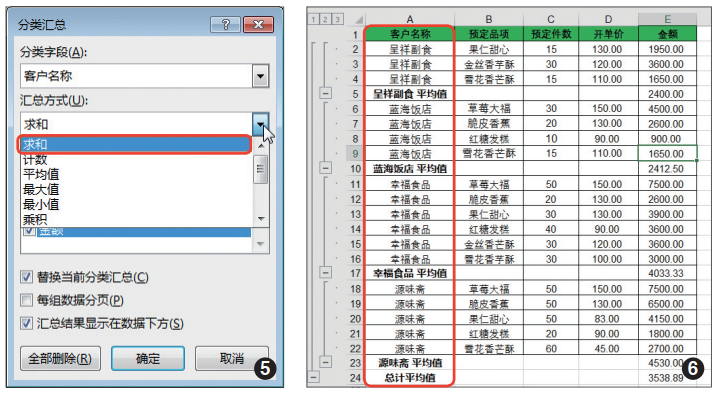The height and width of the screenshot is (397, 719).
Task: Click the 客户名称 header cell
Action: [409, 34]
